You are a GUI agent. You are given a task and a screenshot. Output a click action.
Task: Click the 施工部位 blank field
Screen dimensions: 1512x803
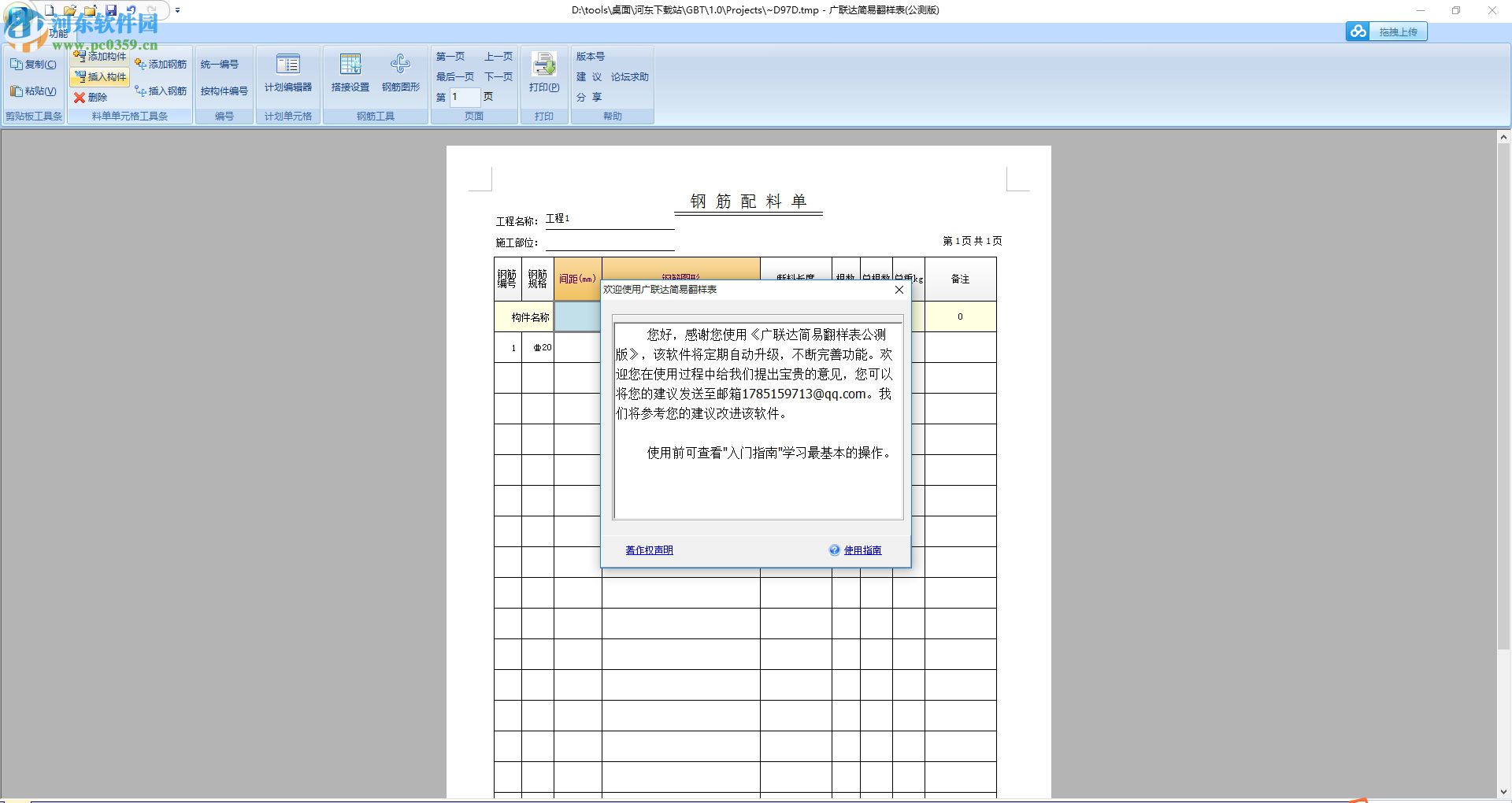point(610,242)
